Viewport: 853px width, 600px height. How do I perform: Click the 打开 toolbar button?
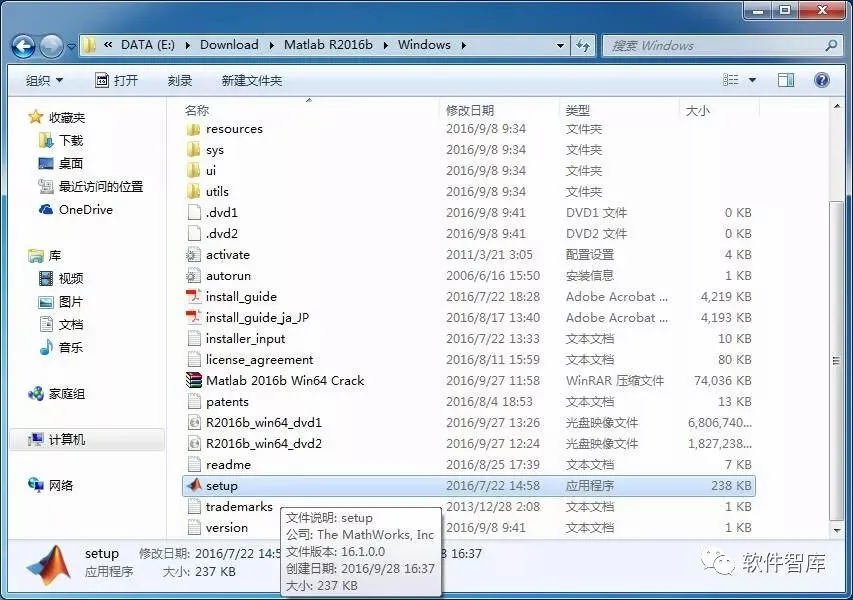click(x=116, y=81)
